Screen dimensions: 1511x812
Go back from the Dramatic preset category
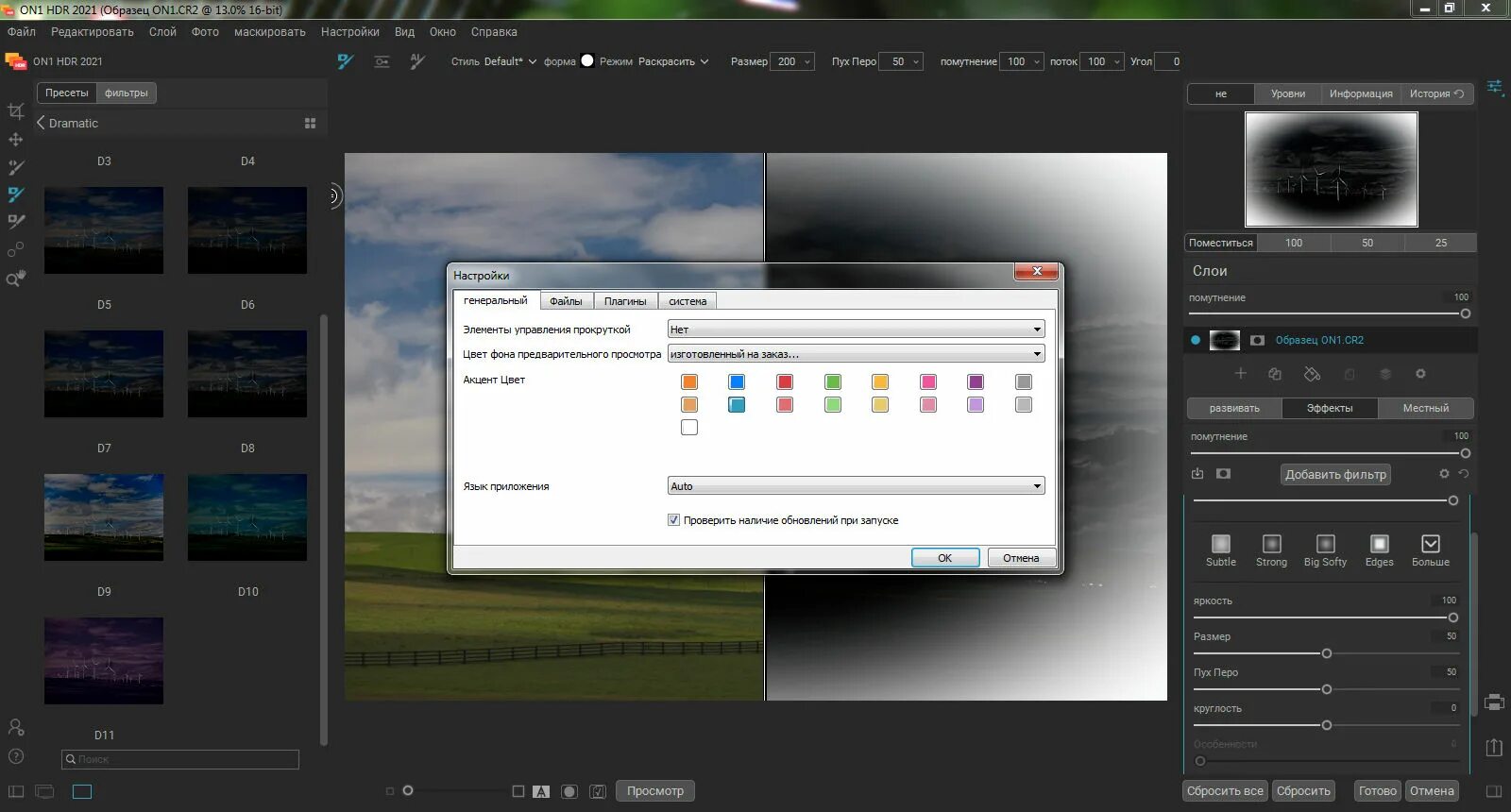[x=41, y=123]
